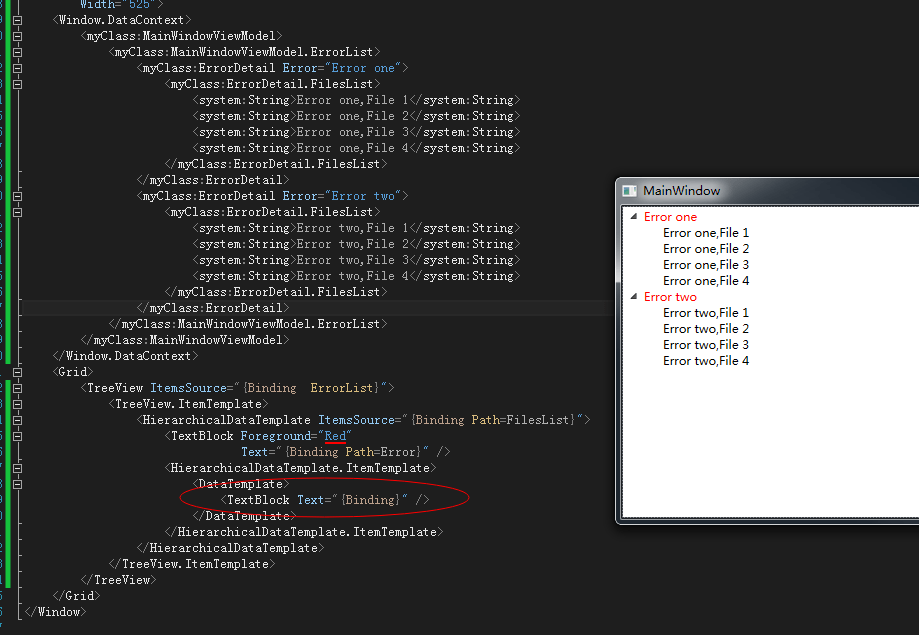919x635 pixels.
Task: Select tree item Error two,File 4
Action: (x=706, y=360)
